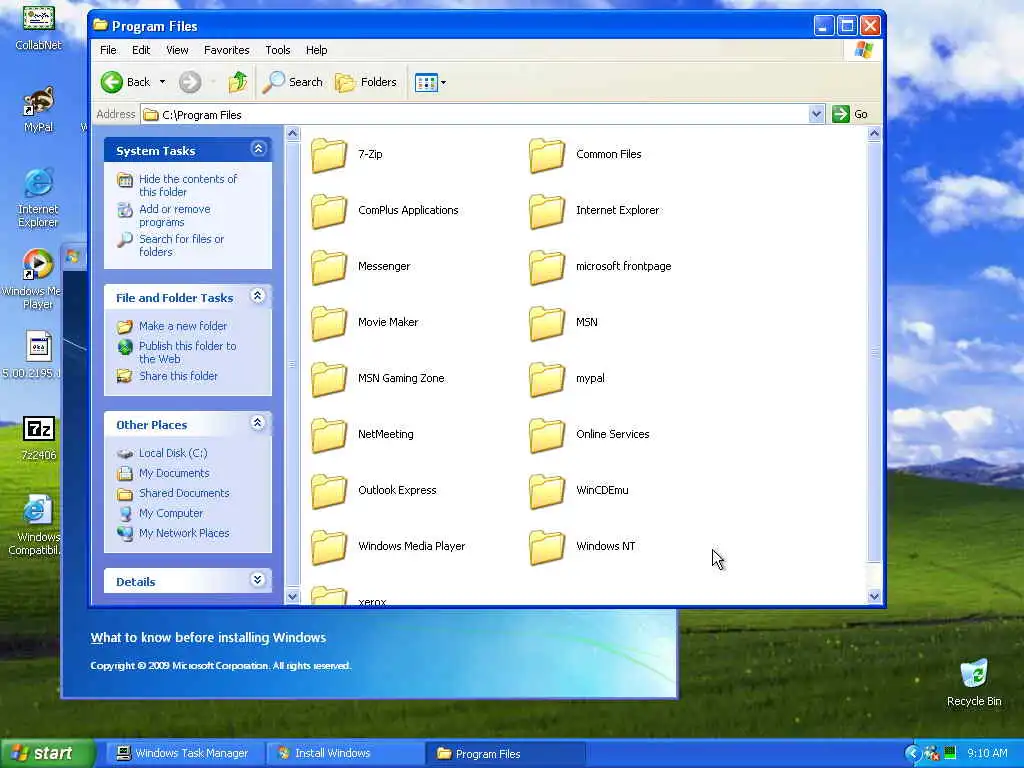Click the Forward arrow button
Image resolution: width=1024 pixels, height=768 pixels.
click(x=190, y=82)
